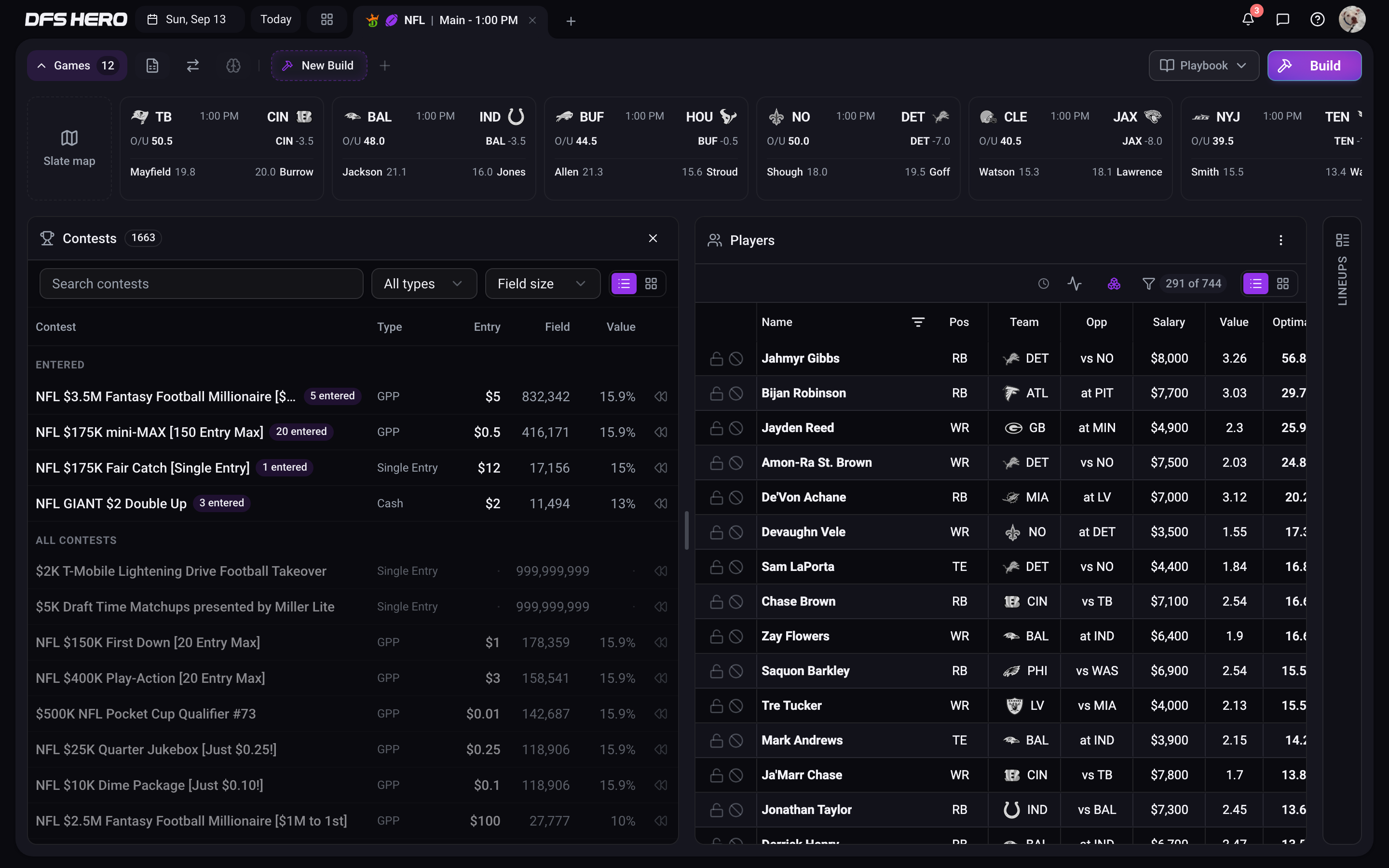Open the All types dropdown
This screenshot has height=868, width=1389.
423,284
